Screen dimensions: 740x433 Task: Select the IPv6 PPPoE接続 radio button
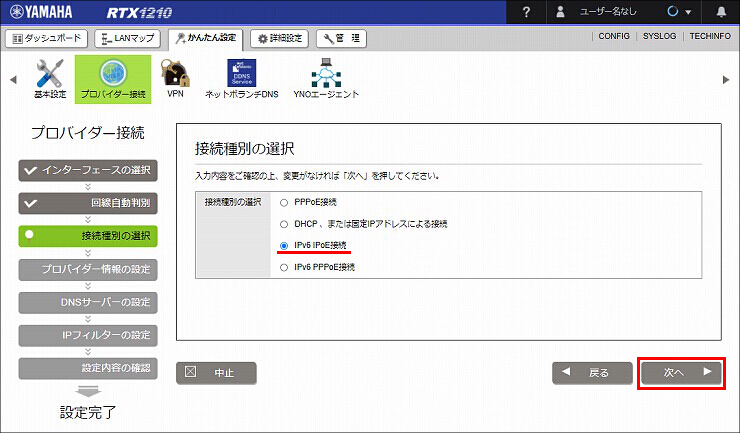(x=284, y=267)
